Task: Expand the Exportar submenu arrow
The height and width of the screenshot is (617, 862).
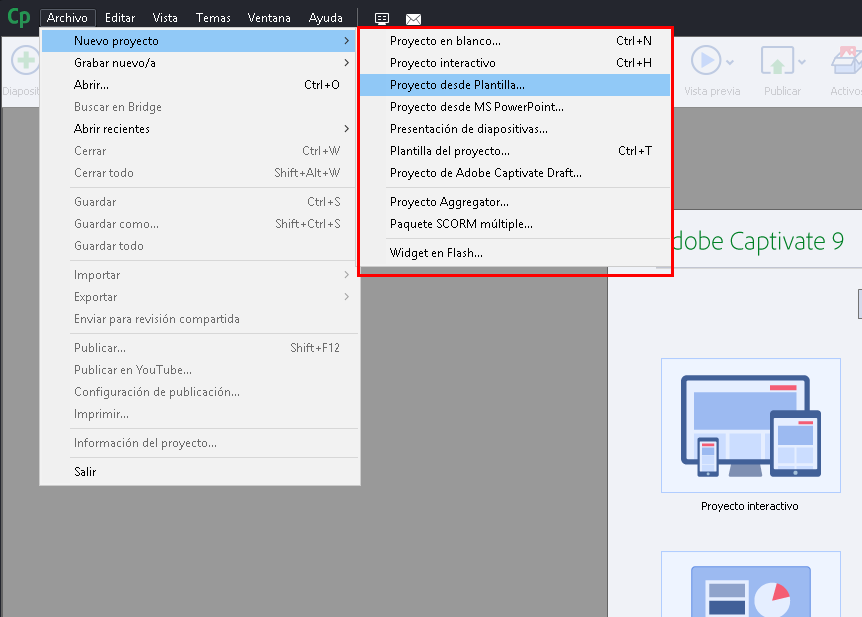Action: point(346,297)
